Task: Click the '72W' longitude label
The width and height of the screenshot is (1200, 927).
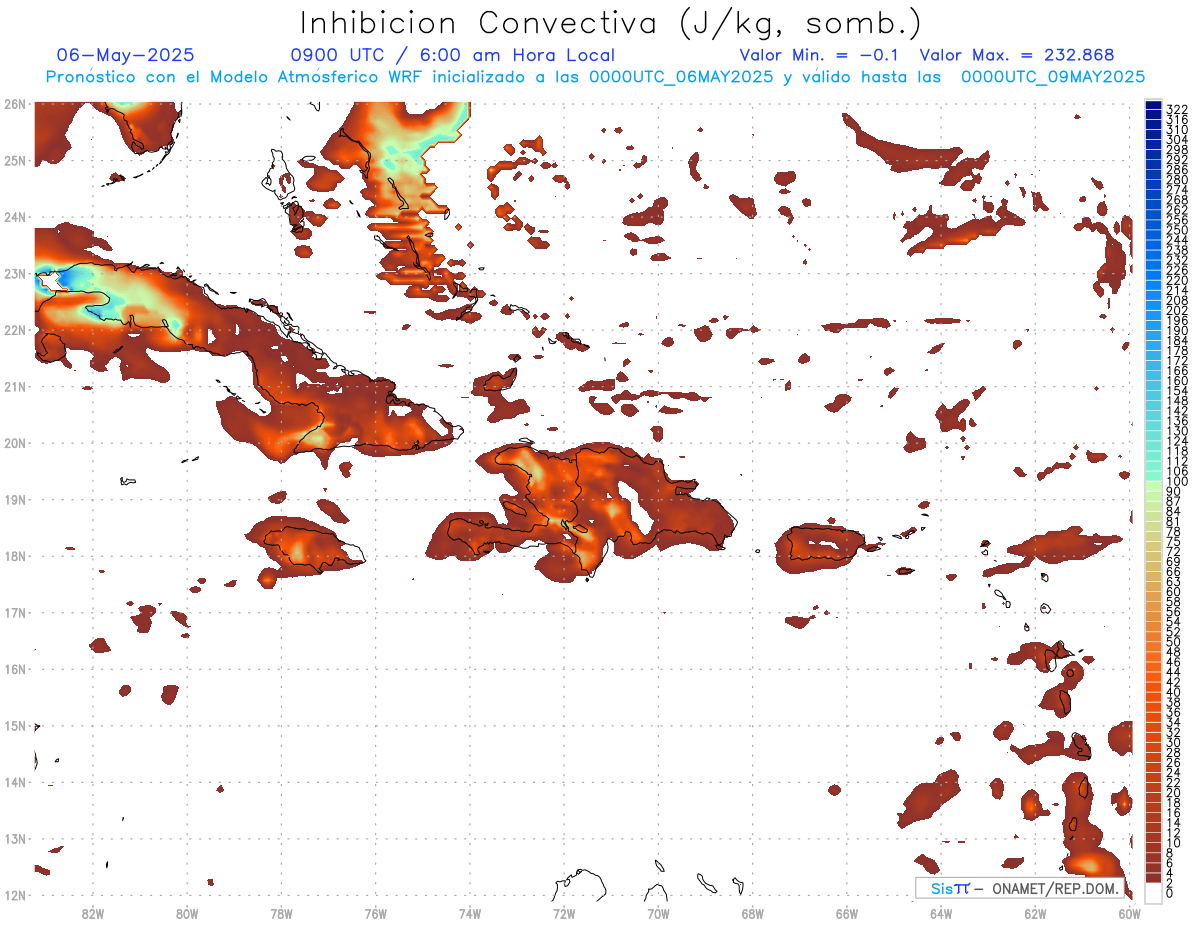Action: click(x=564, y=913)
